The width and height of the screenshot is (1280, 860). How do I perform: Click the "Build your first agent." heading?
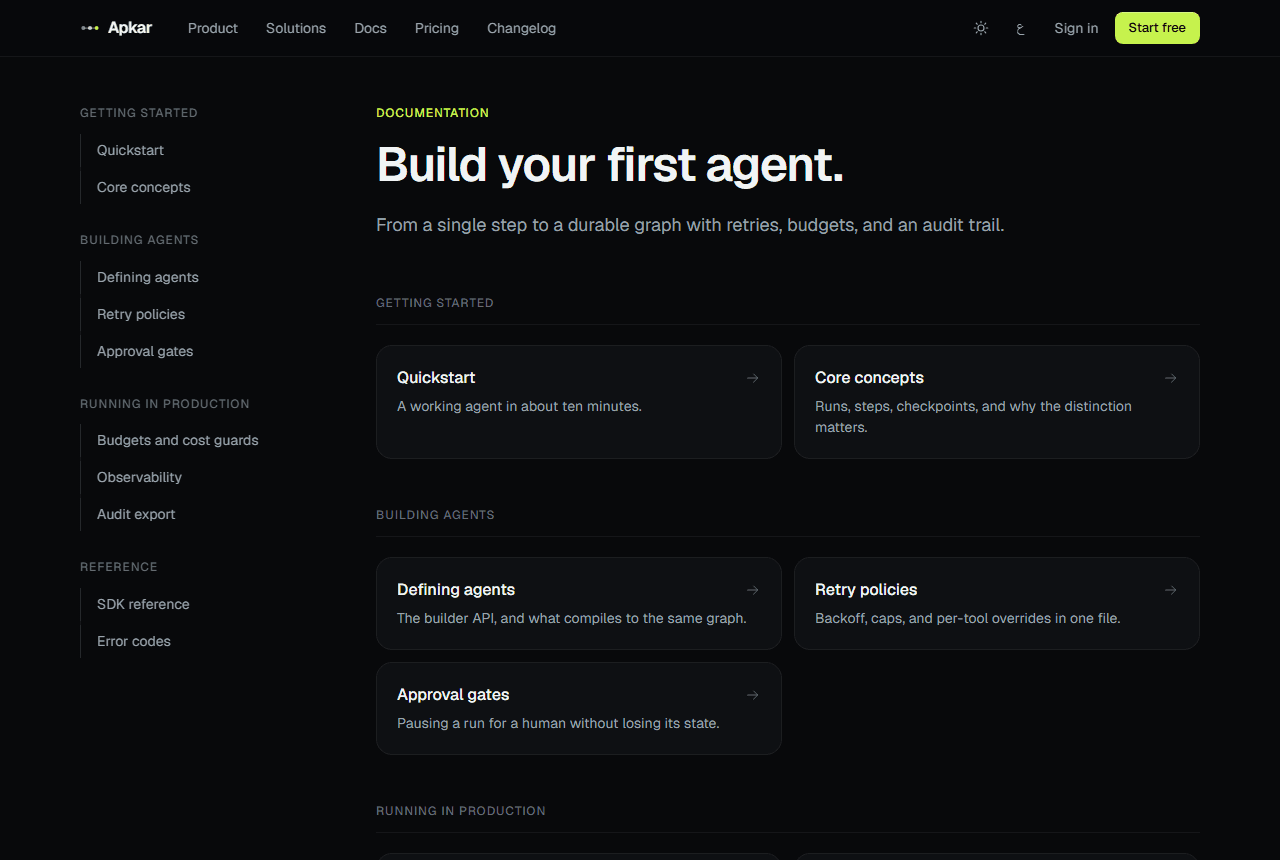pos(610,165)
